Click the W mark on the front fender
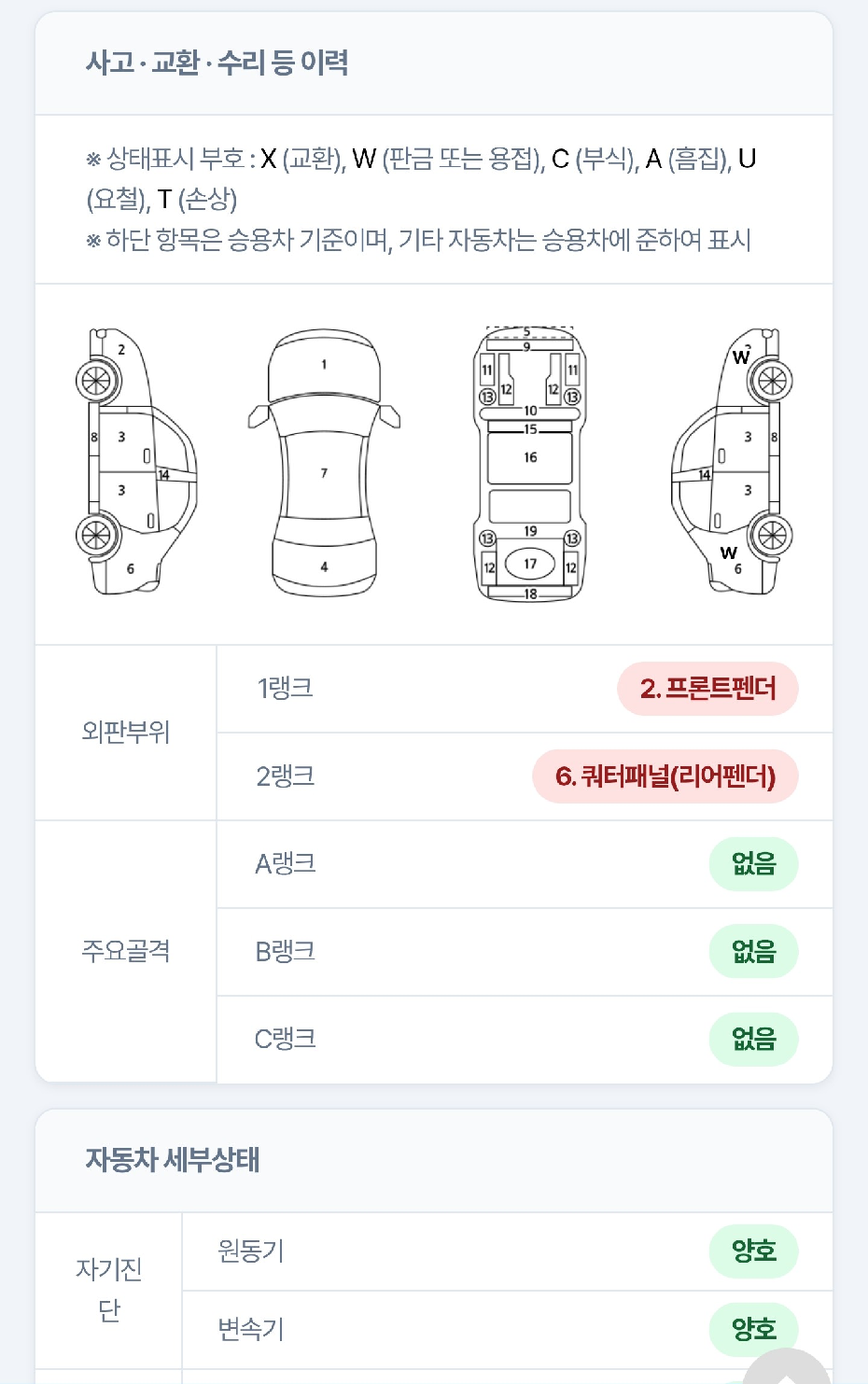 [741, 356]
